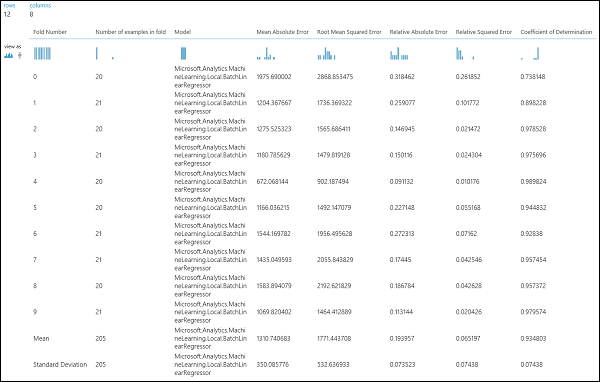Screen dimensions: 600x382
Task: Click the rows label
Action: (x=10, y=6)
